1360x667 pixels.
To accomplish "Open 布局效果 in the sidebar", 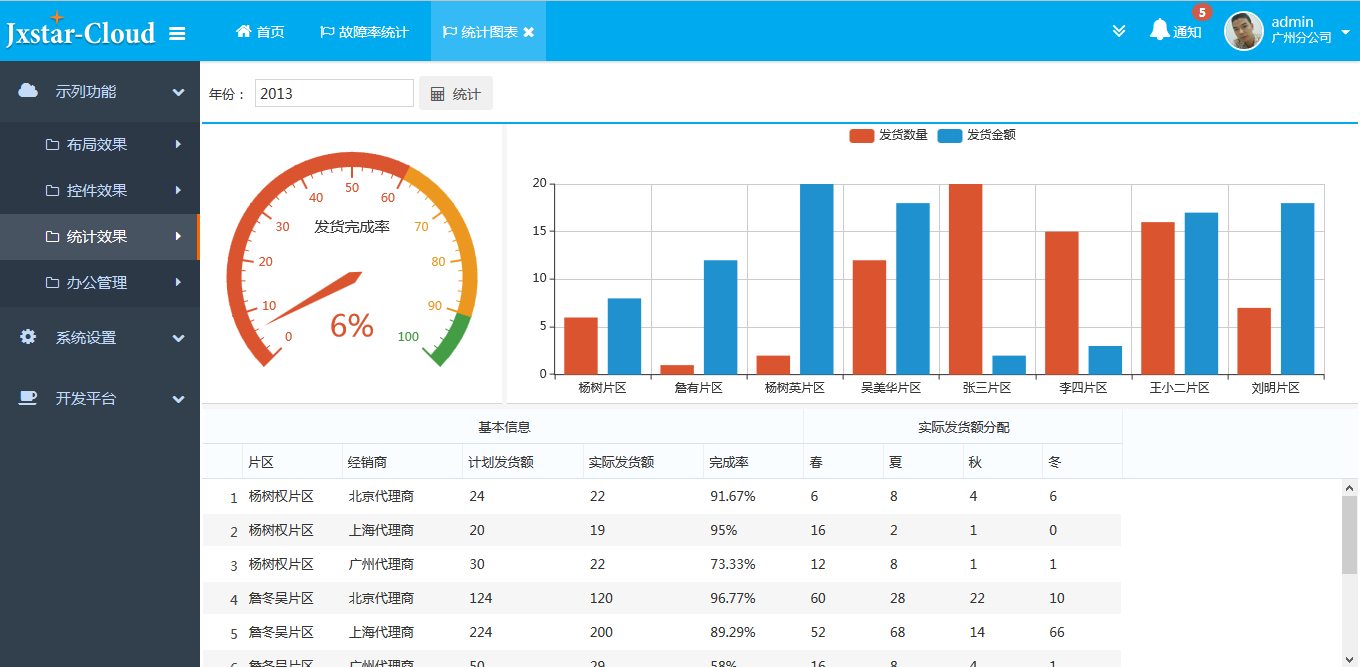I will pyautogui.click(x=100, y=145).
